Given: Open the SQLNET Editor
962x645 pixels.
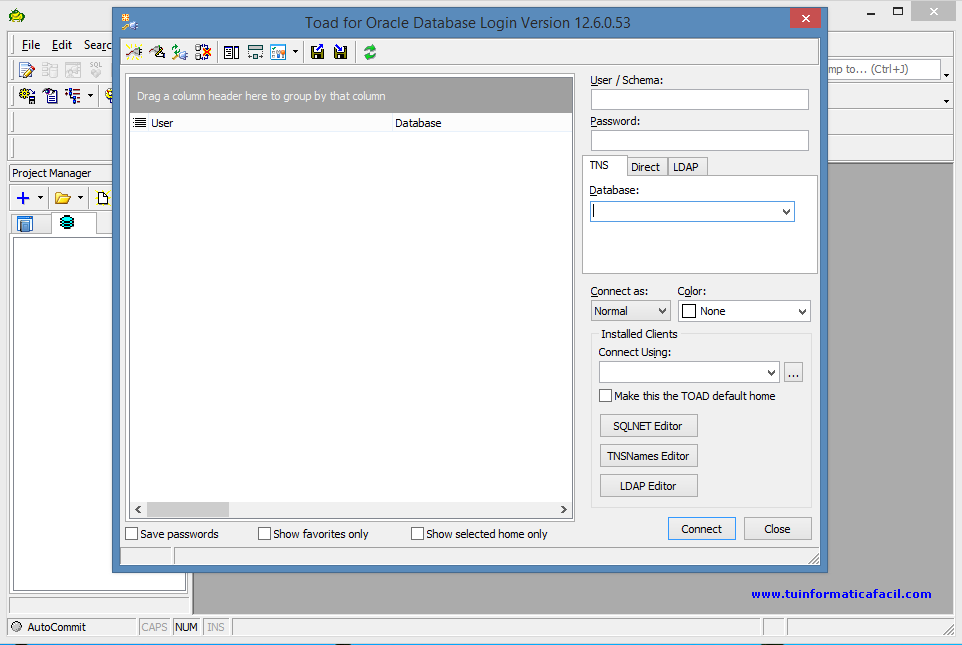Looking at the screenshot, I should 648,426.
